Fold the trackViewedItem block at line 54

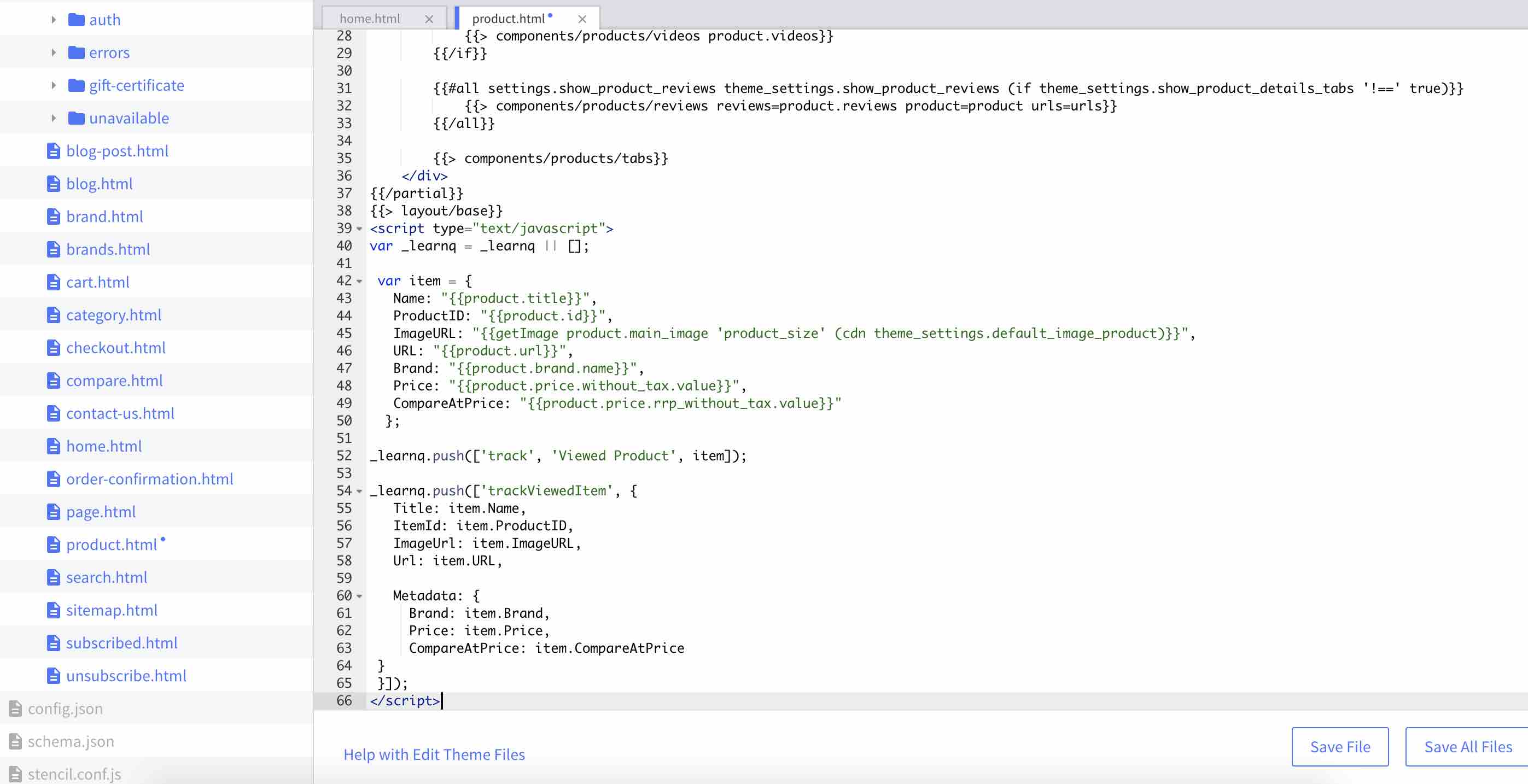click(360, 490)
